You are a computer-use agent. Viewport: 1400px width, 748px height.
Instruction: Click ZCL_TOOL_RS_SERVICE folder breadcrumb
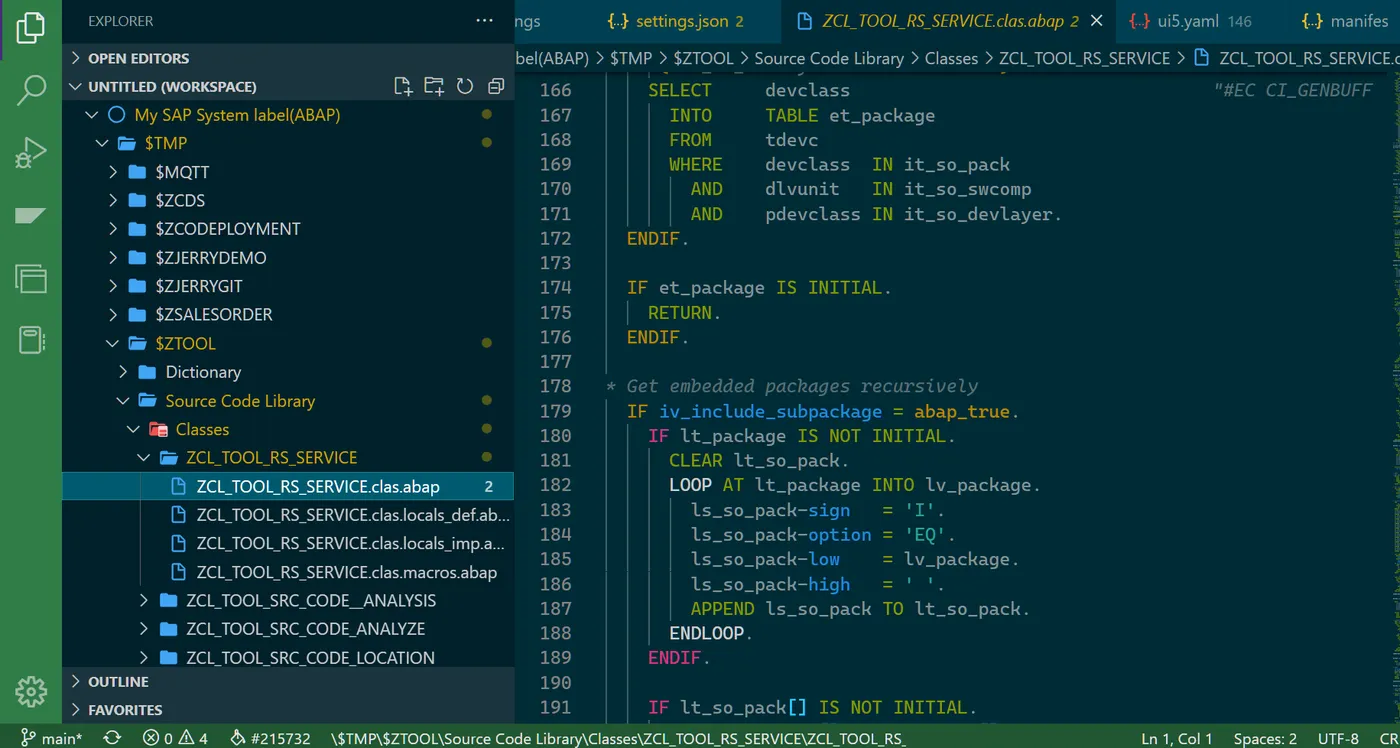[x=1084, y=58]
